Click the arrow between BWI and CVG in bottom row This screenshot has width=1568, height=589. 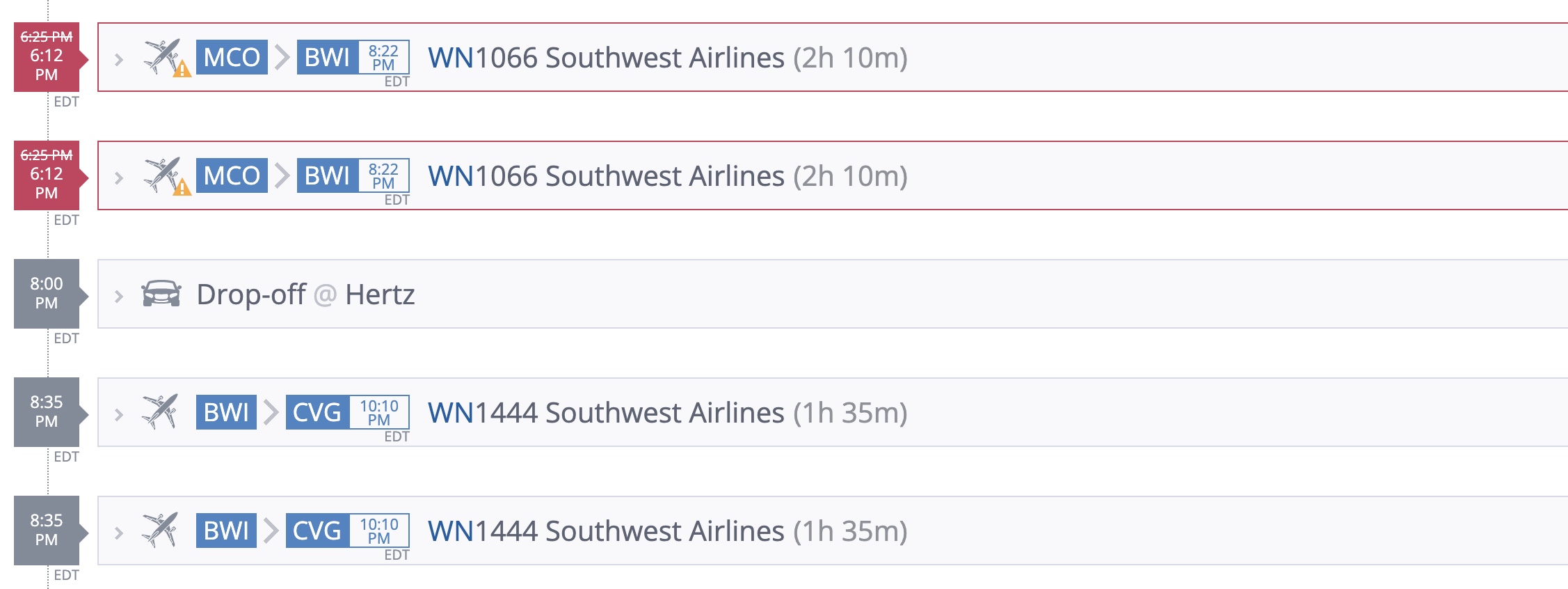pos(271,531)
